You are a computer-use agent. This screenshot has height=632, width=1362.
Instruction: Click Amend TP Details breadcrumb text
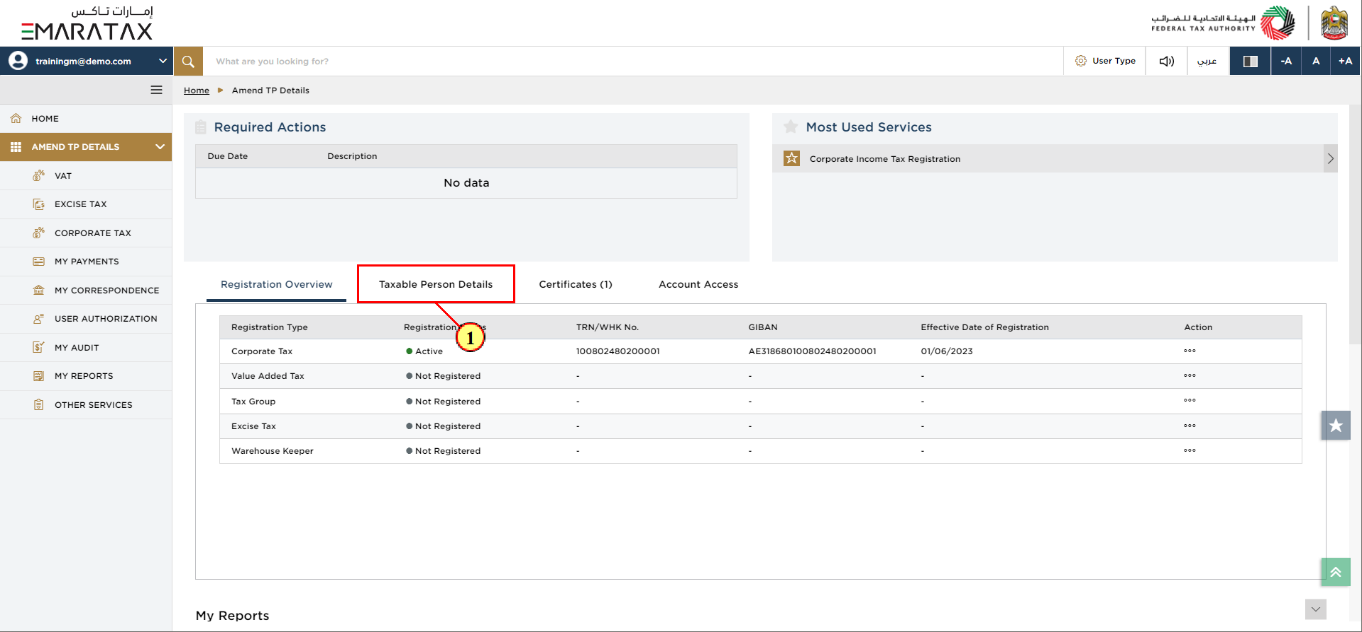click(x=271, y=90)
